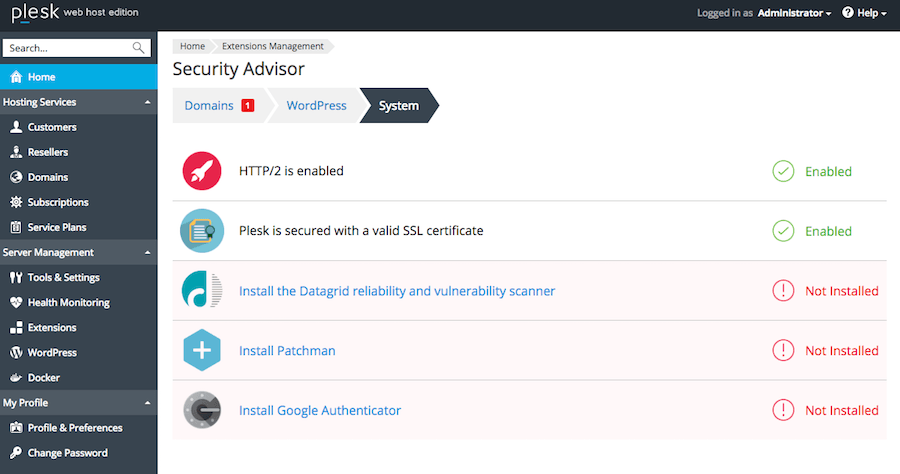Click the Not Installed status for Patchman
This screenshot has width=900, height=474.
841,351
